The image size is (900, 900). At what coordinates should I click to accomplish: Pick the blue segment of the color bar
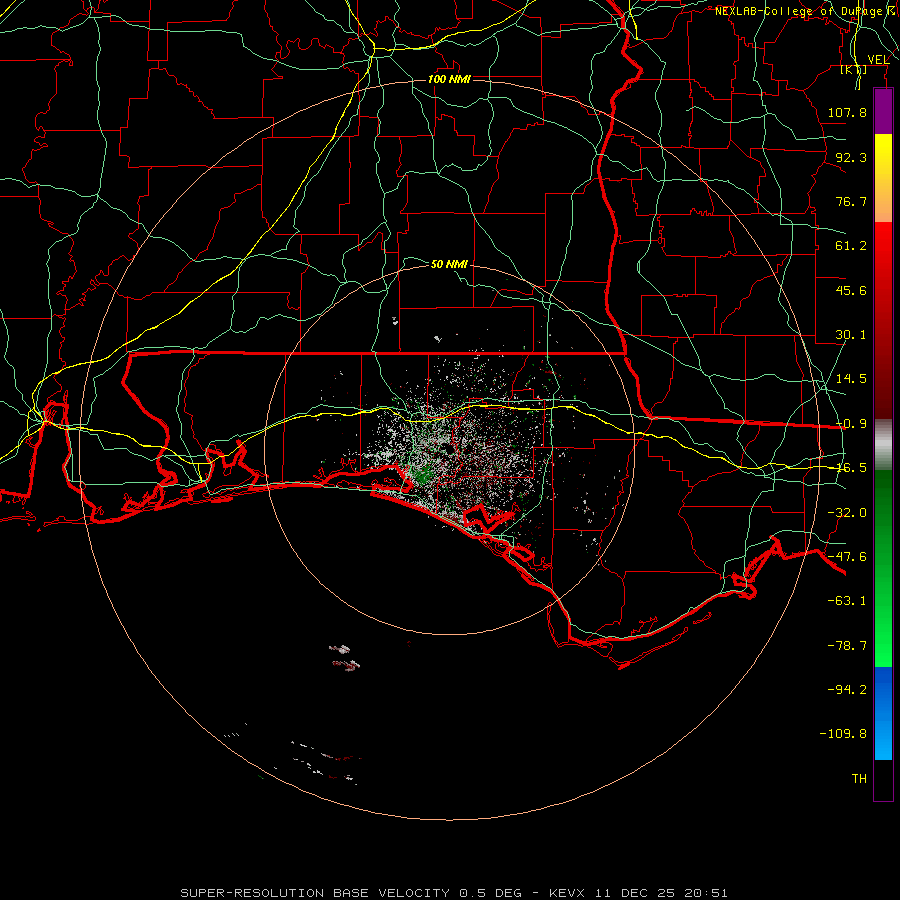coord(883,713)
